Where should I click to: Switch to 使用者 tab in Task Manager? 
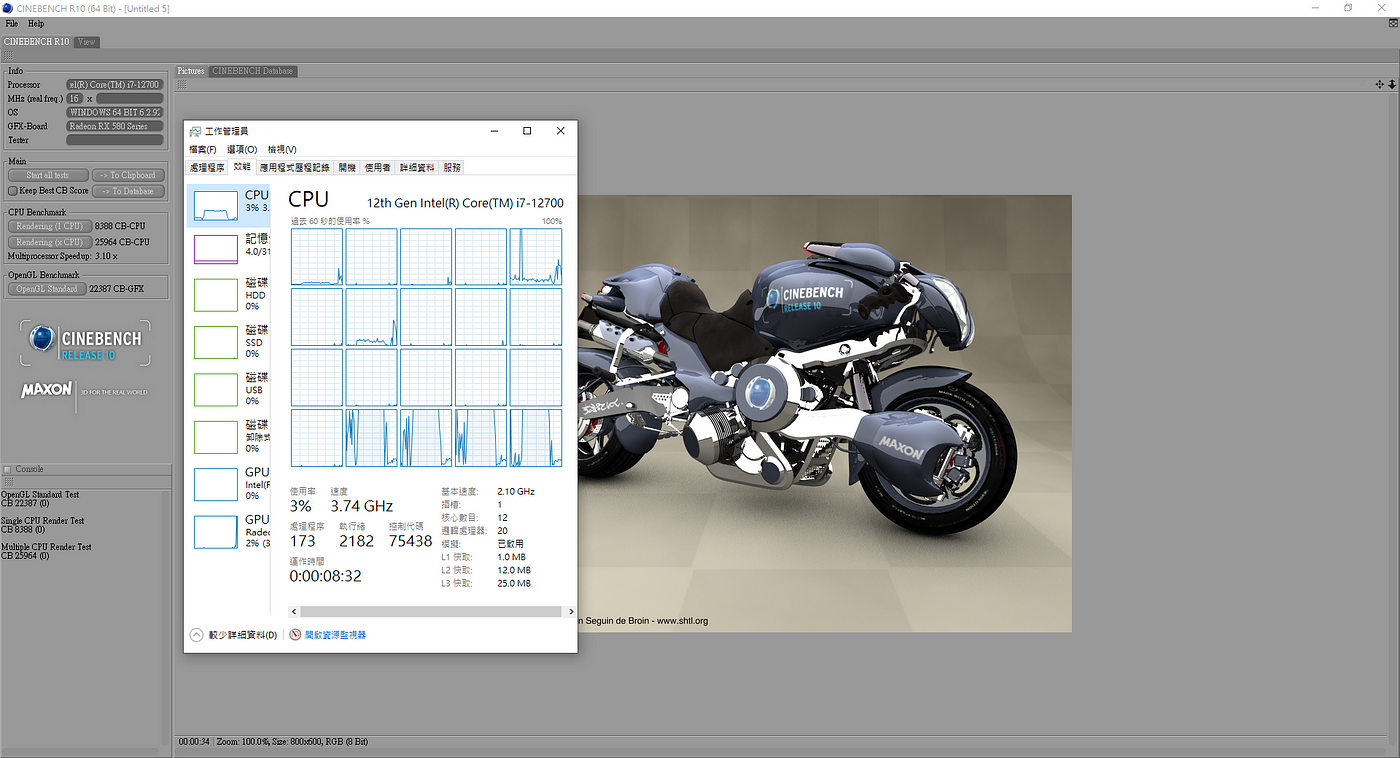coord(378,167)
